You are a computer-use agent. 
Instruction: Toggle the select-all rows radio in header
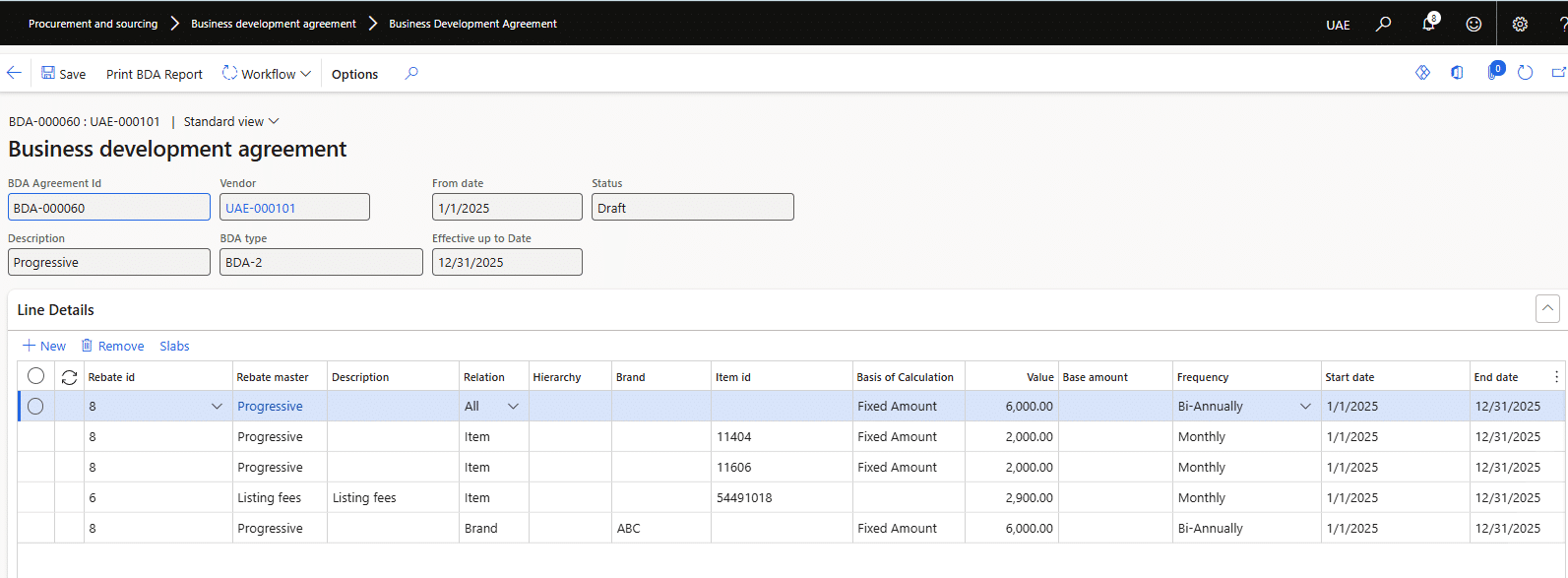tap(36, 376)
